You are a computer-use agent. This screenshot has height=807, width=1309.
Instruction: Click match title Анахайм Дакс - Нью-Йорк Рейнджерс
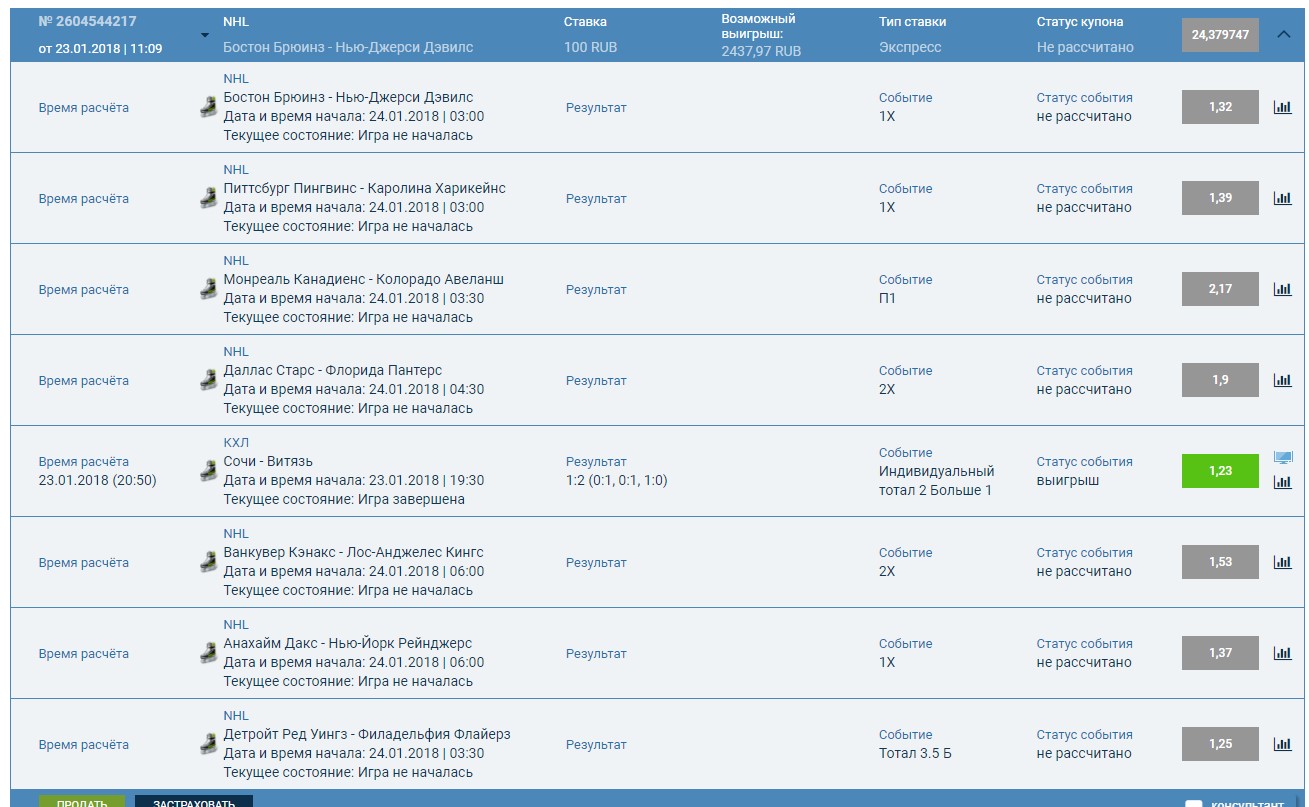[347, 643]
